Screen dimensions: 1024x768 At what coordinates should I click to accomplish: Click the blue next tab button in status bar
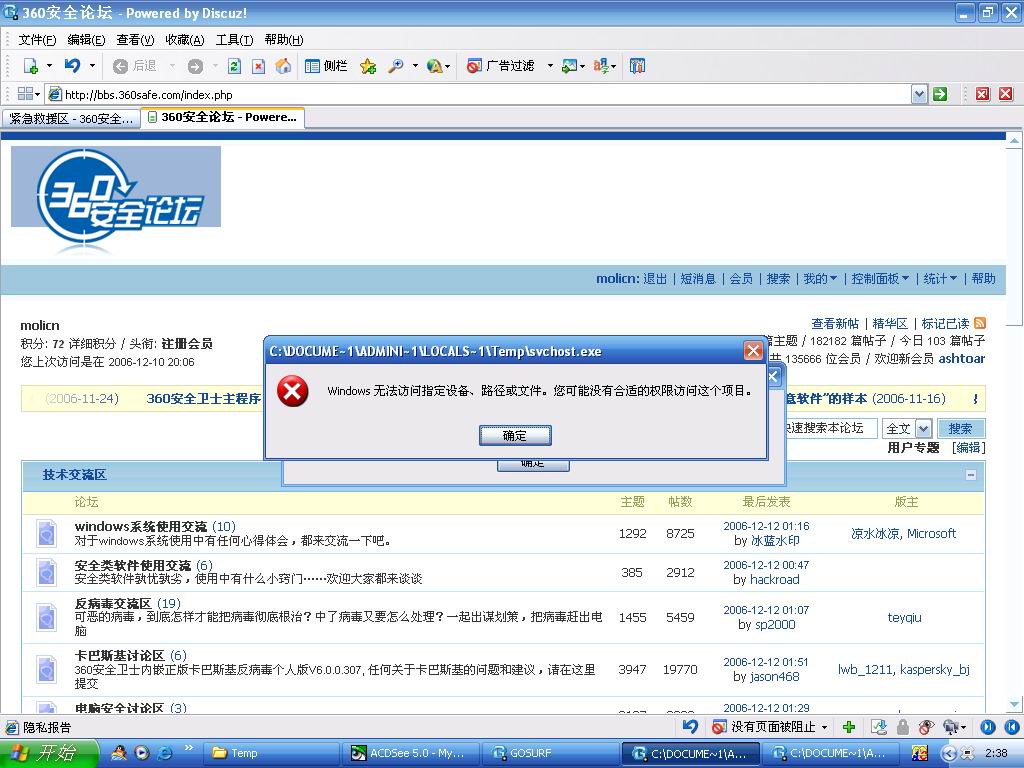[988, 727]
